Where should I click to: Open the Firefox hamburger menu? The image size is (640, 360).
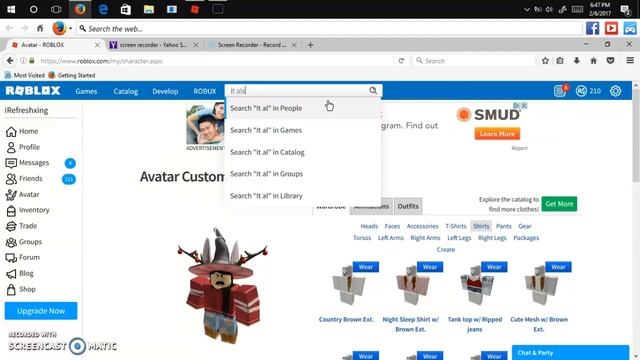[x=630, y=60]
